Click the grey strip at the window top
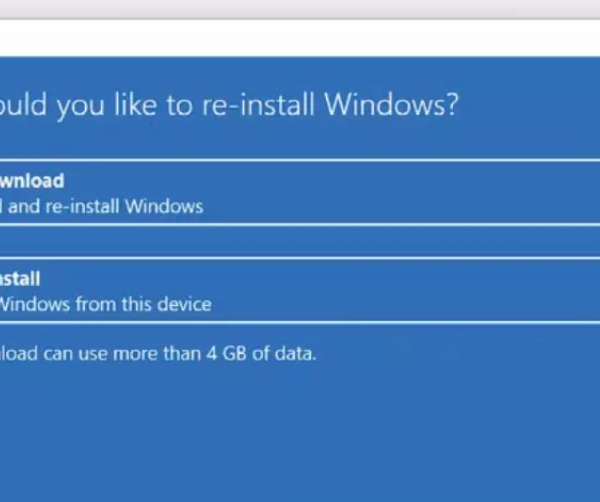The height and width of the screenshot is (502, 600). [300, 10]
